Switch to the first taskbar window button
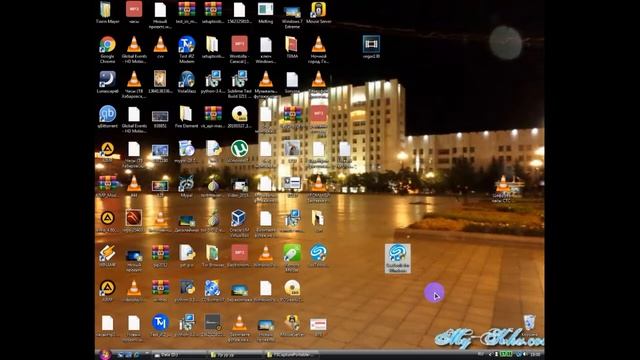 [x=178, y=355]
